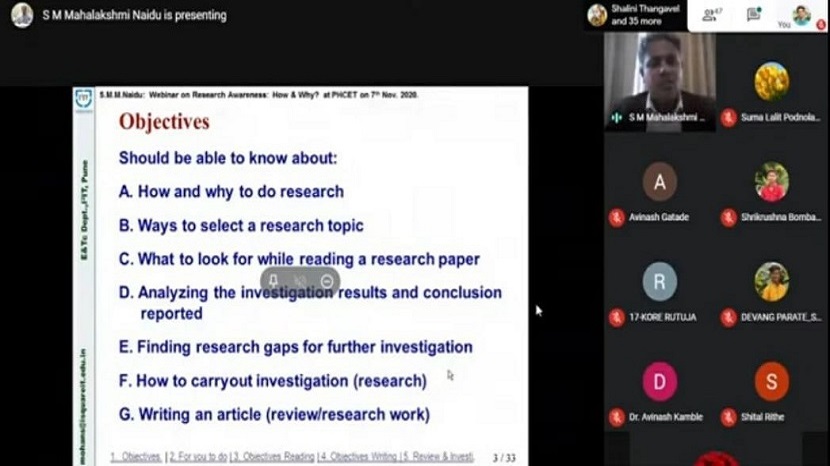Select 17-KORE RUTUJA's 'R' avatar
This screenshot has width=830, height=466.
point(660,282)
